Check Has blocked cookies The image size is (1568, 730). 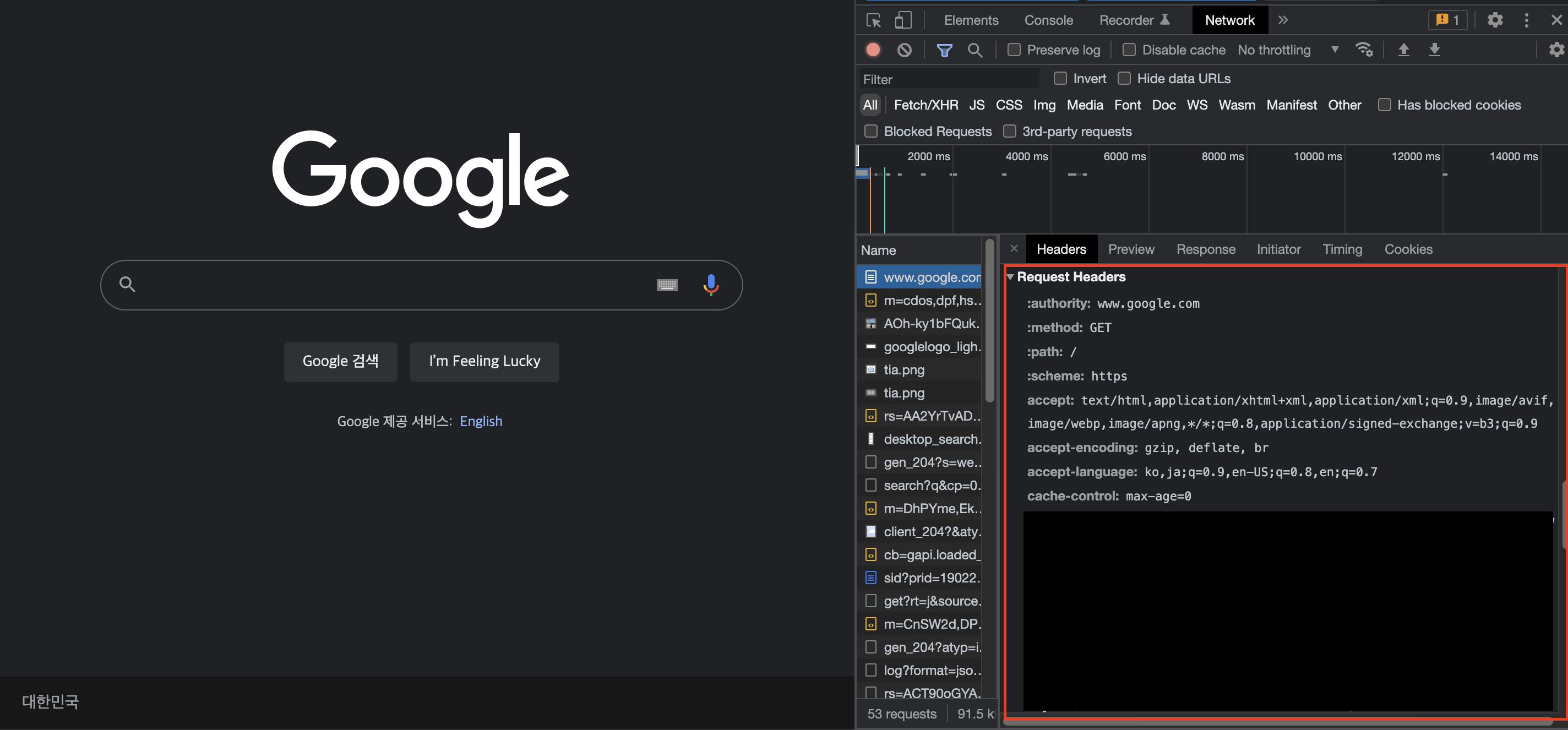1384,105
